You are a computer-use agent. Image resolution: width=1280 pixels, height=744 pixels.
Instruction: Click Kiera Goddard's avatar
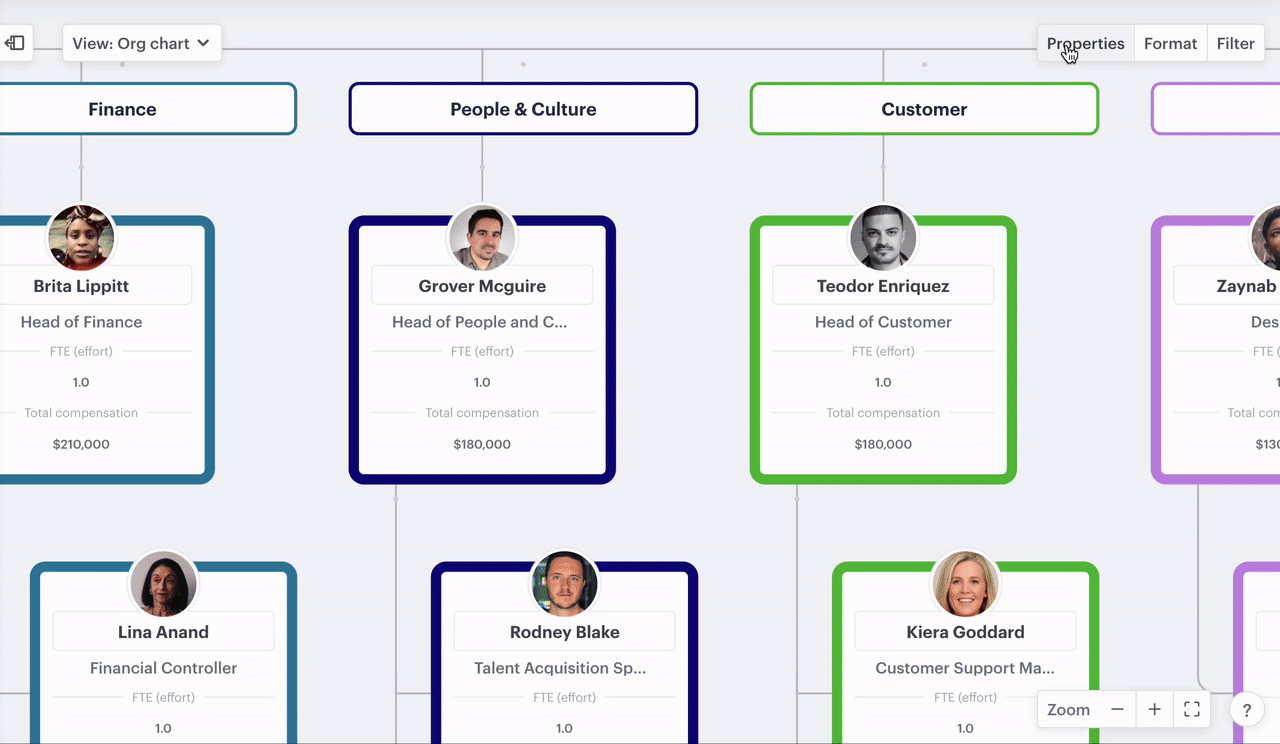point(965,585)
